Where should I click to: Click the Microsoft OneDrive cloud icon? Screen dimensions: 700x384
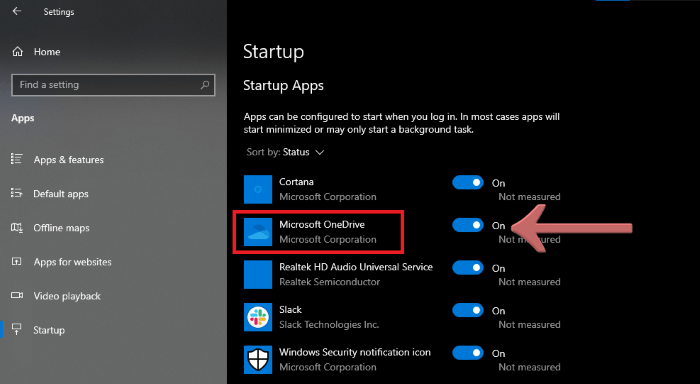pyautogui.click(x=258, y=232)
